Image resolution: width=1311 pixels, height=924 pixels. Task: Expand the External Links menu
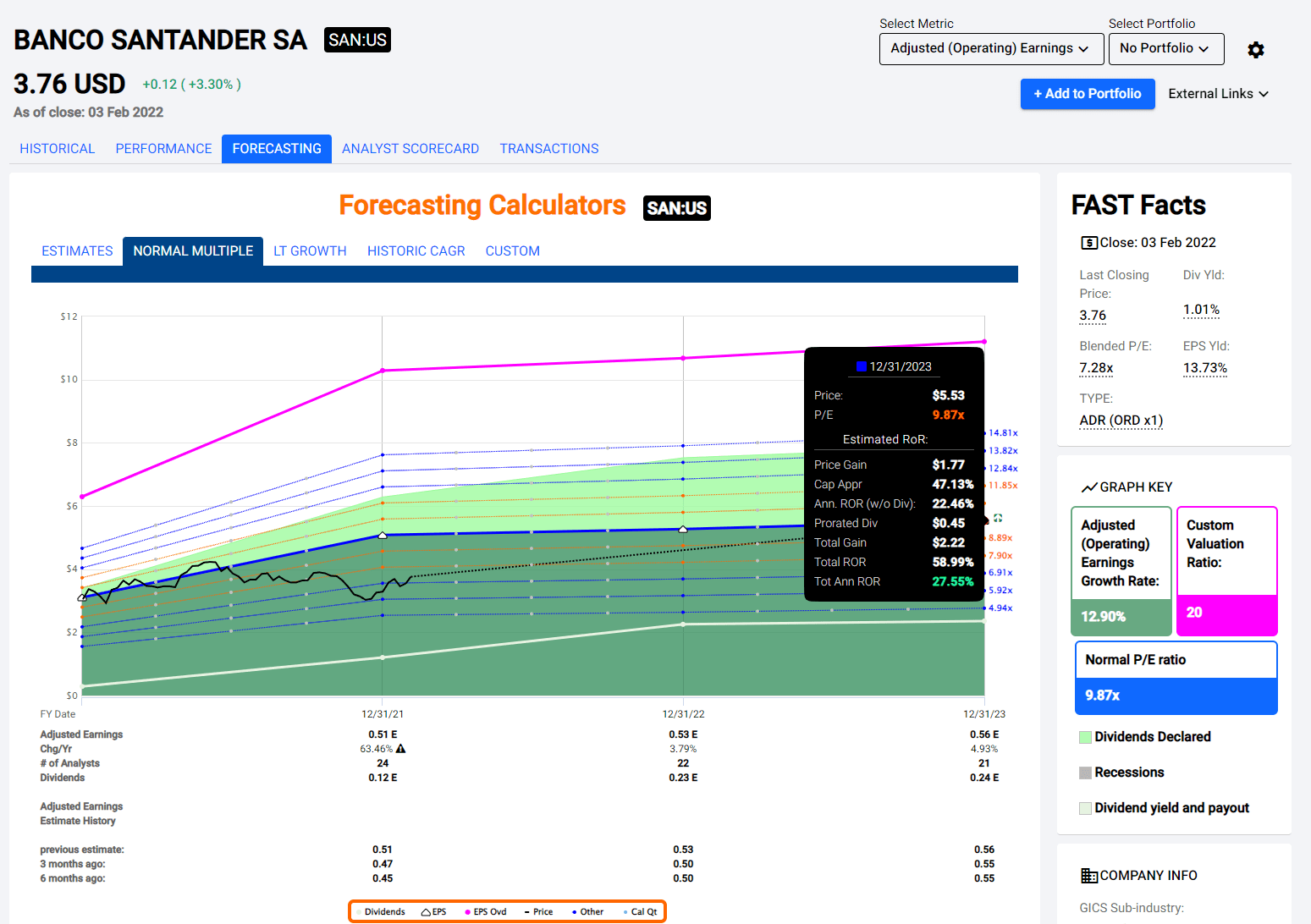[x=1218, y=94]
